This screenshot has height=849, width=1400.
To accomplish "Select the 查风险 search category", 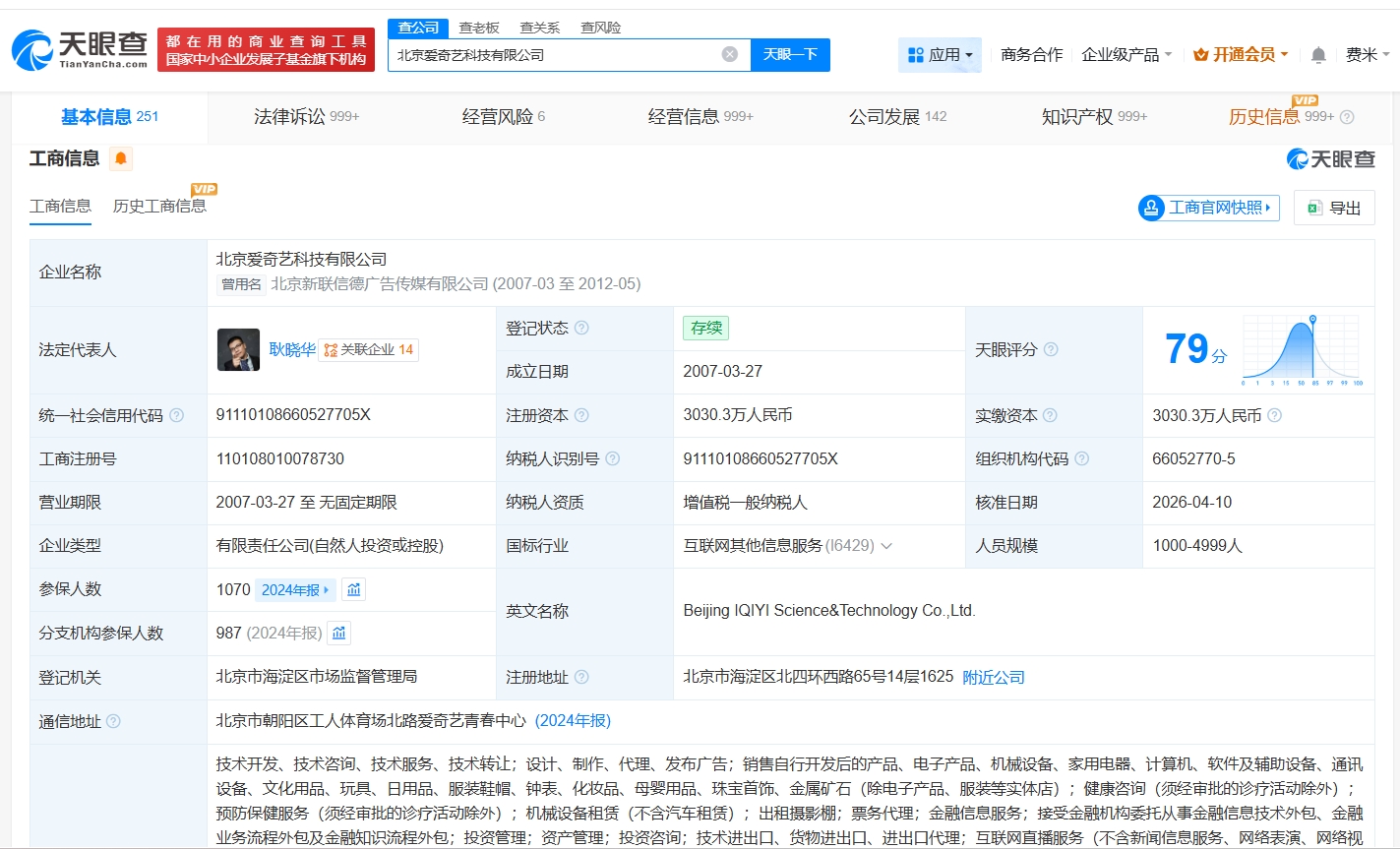I will click(601, 27).
